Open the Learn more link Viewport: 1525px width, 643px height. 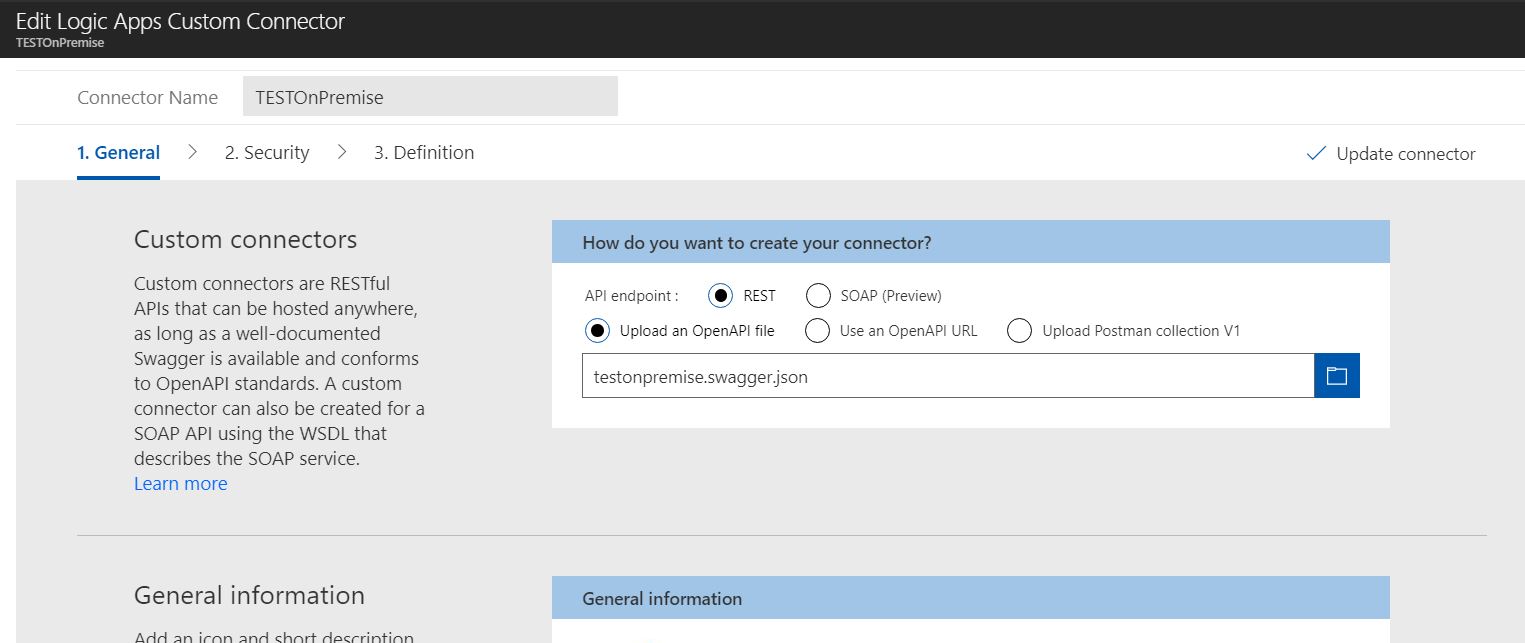[x=181, y=484]
